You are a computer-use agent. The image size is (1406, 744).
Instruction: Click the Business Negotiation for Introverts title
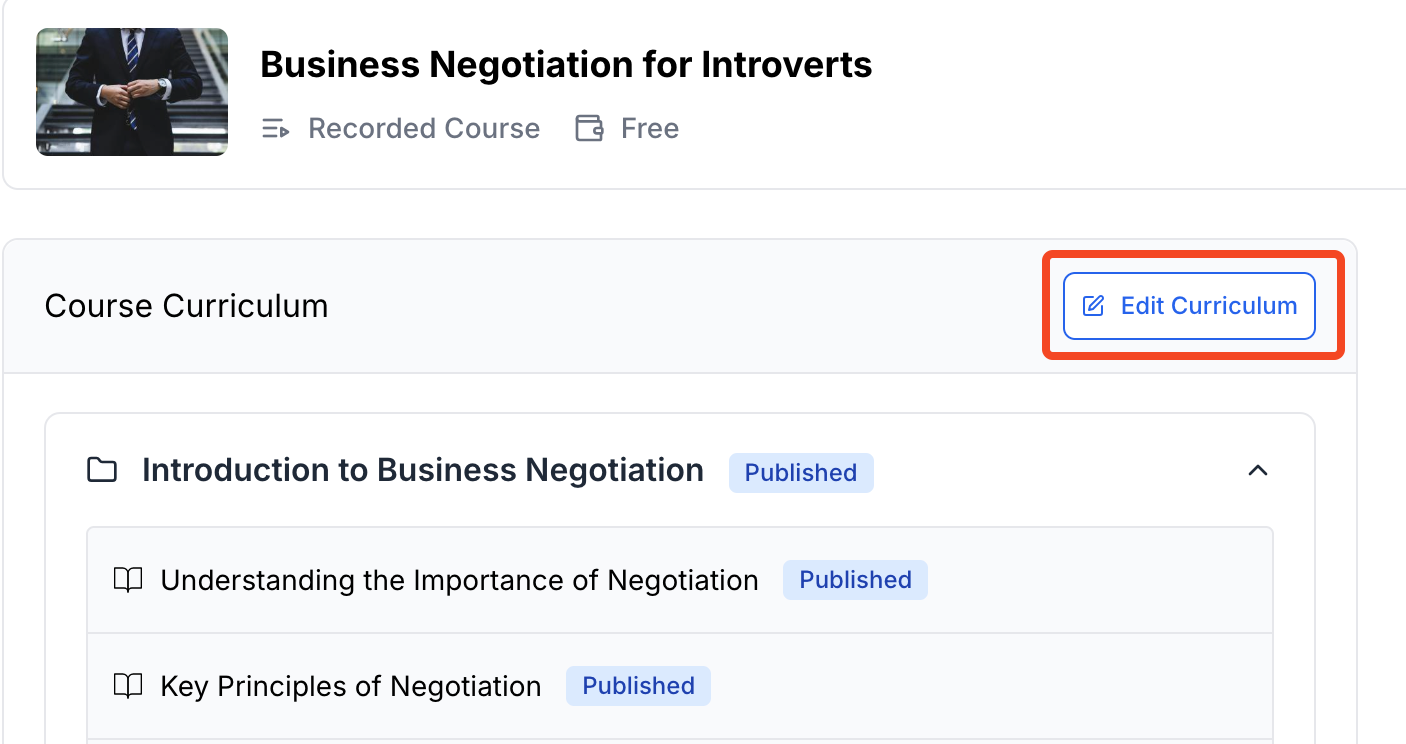[x=566, y=65]
